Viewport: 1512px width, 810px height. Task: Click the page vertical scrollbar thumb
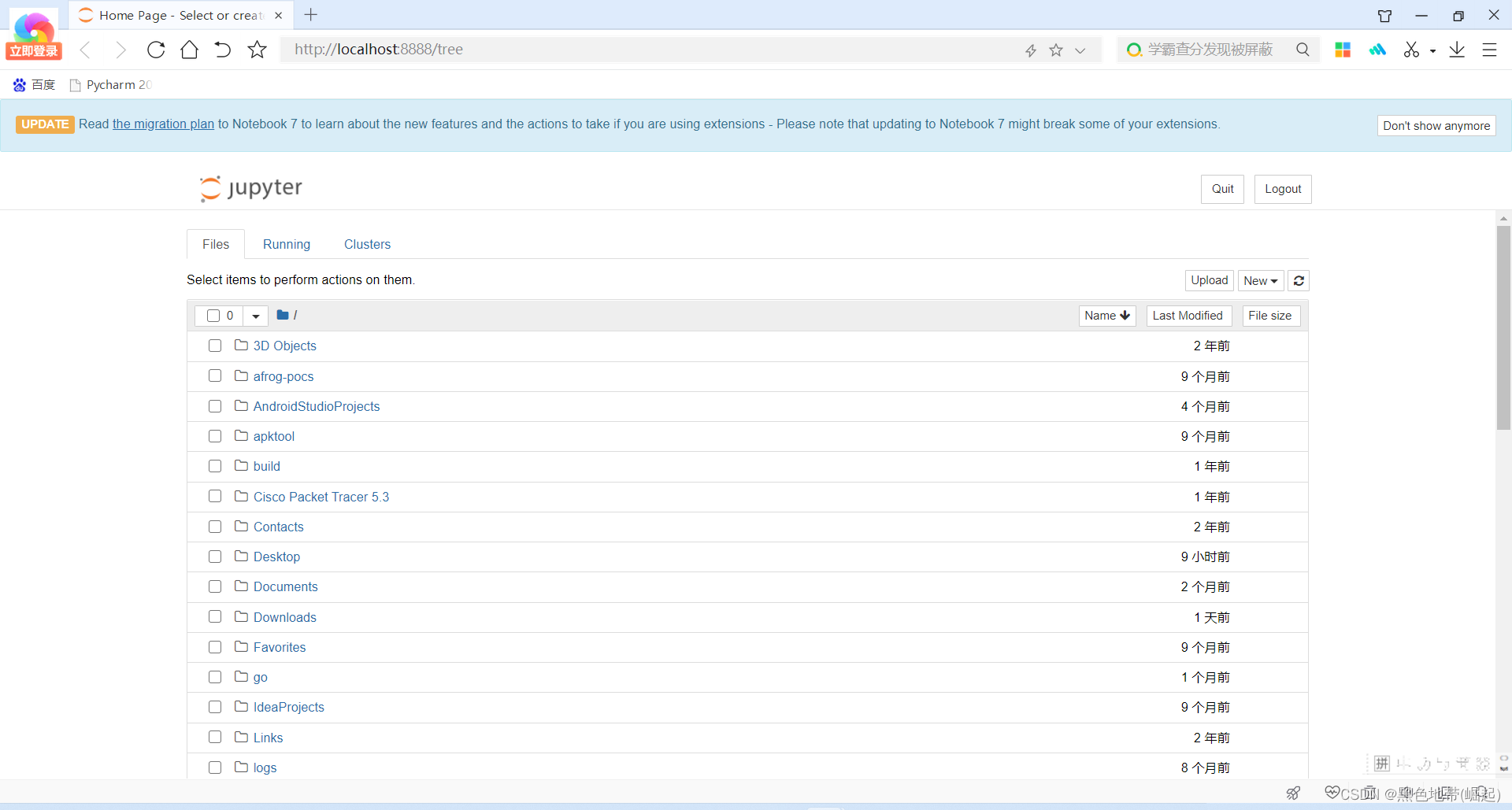(x=1503, y=327)
